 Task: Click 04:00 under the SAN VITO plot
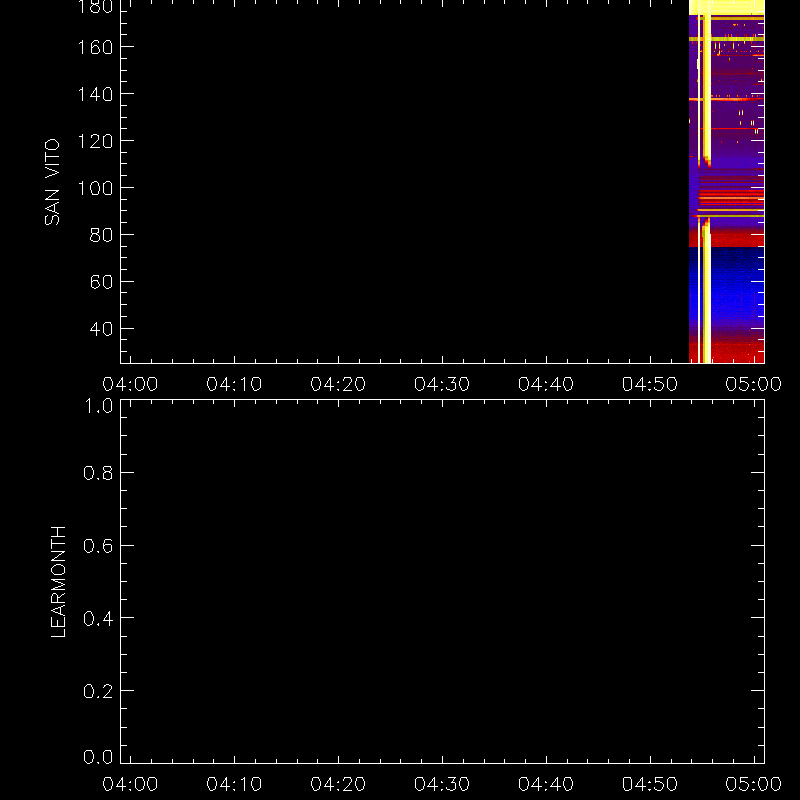[130, 384]
